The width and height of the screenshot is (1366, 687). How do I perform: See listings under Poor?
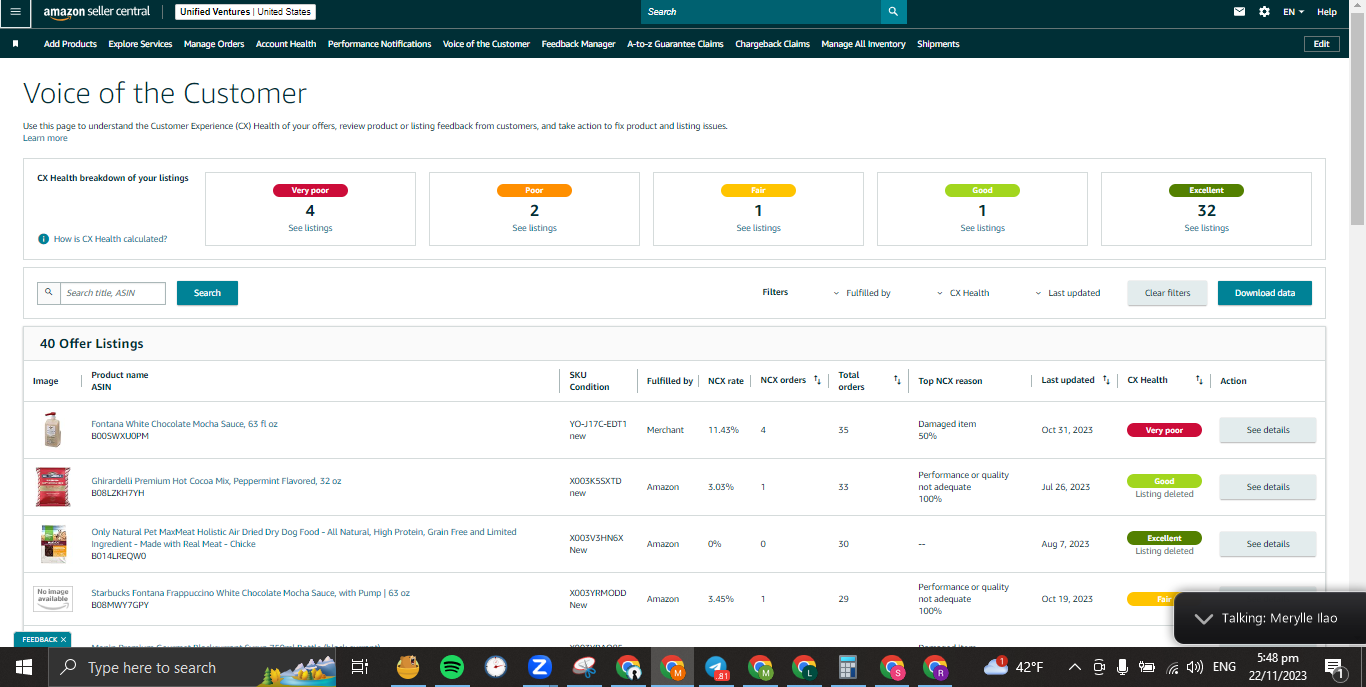pyautogui.click(x=534, y=228)
